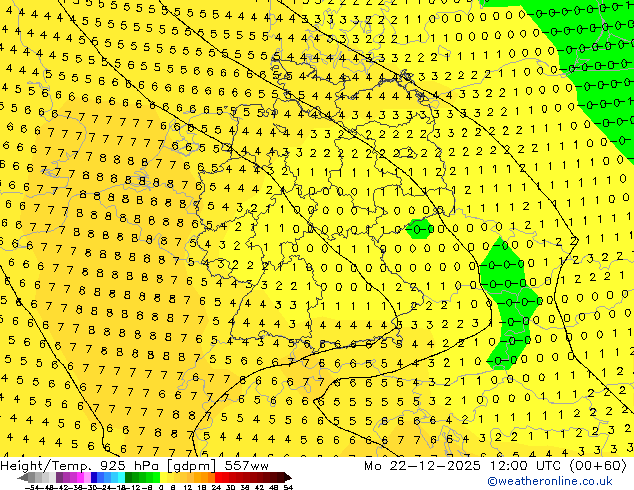The width and height of the screenshot is (634, 490).
Task: Click the dark blue swatch in legend
Action: pos(94,477)
